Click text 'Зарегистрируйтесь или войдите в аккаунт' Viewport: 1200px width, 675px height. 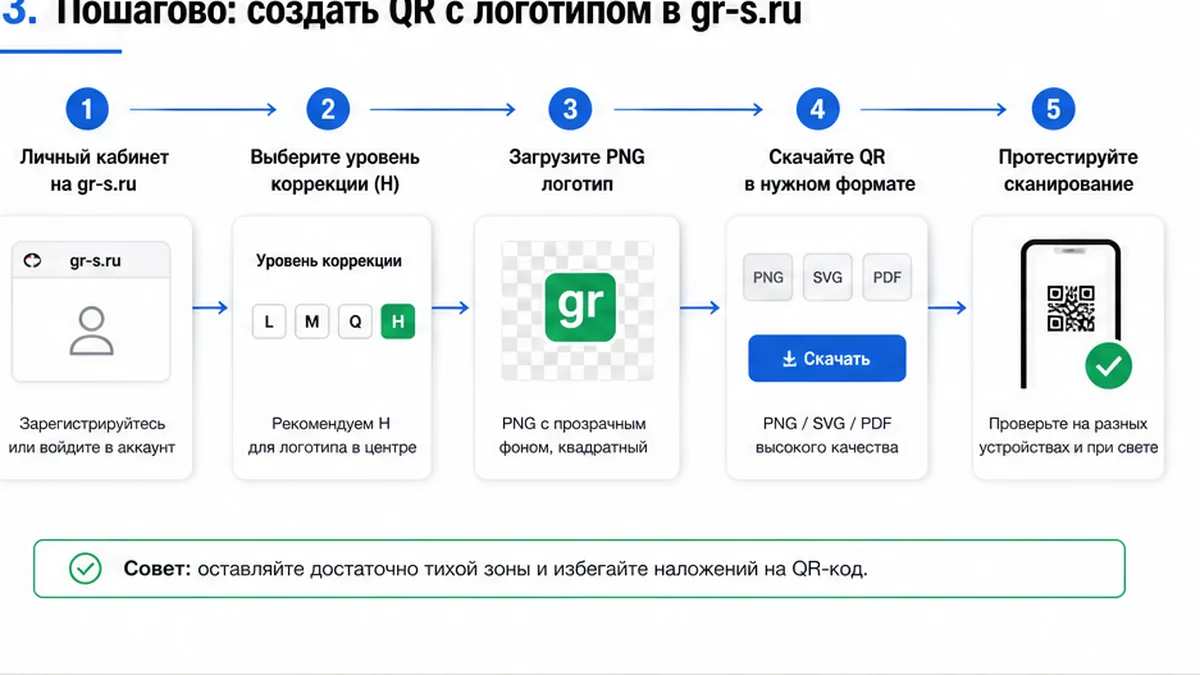click(91, 436)
